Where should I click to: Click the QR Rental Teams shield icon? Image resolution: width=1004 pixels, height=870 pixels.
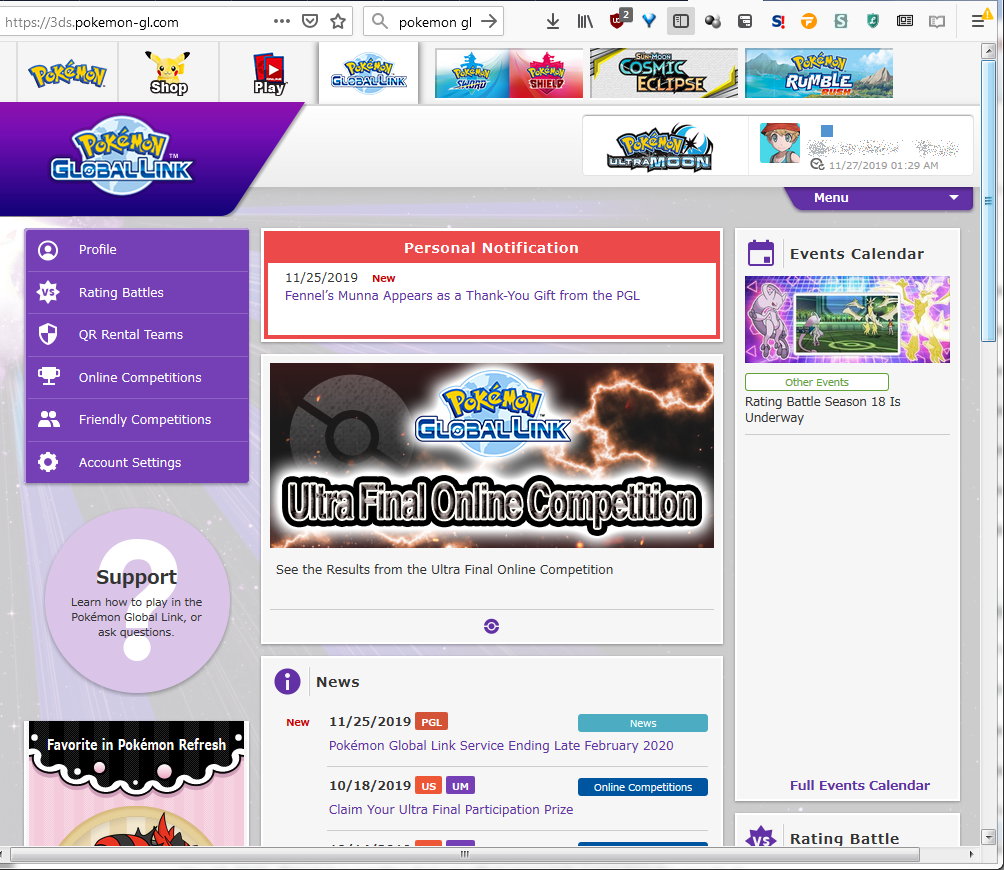48,334
